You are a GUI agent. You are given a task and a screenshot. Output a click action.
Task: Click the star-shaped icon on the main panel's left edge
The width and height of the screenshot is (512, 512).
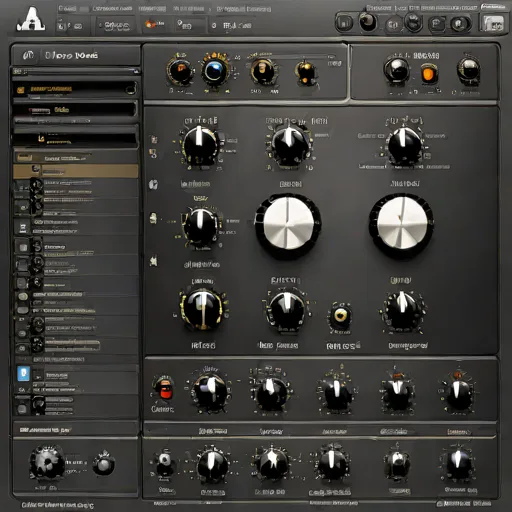pos(153,261)
